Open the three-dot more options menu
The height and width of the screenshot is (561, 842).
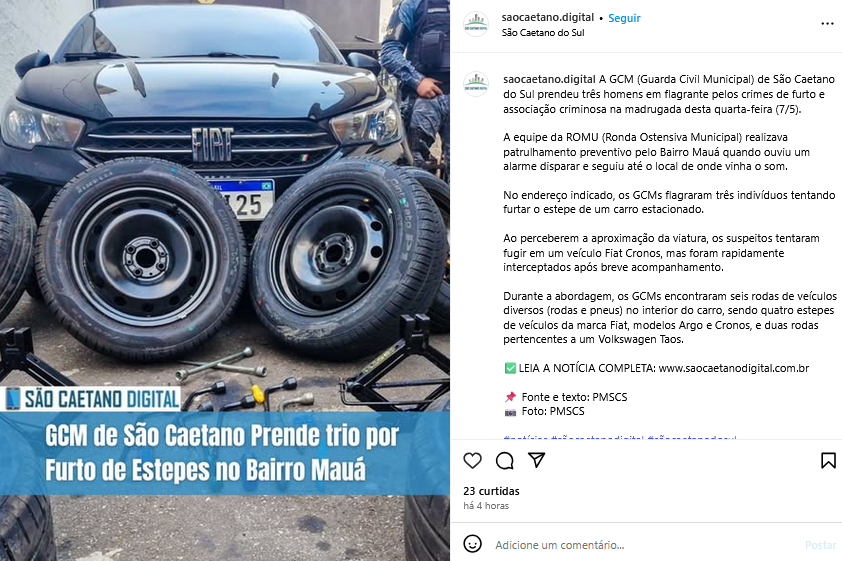(x=827, y=24)
